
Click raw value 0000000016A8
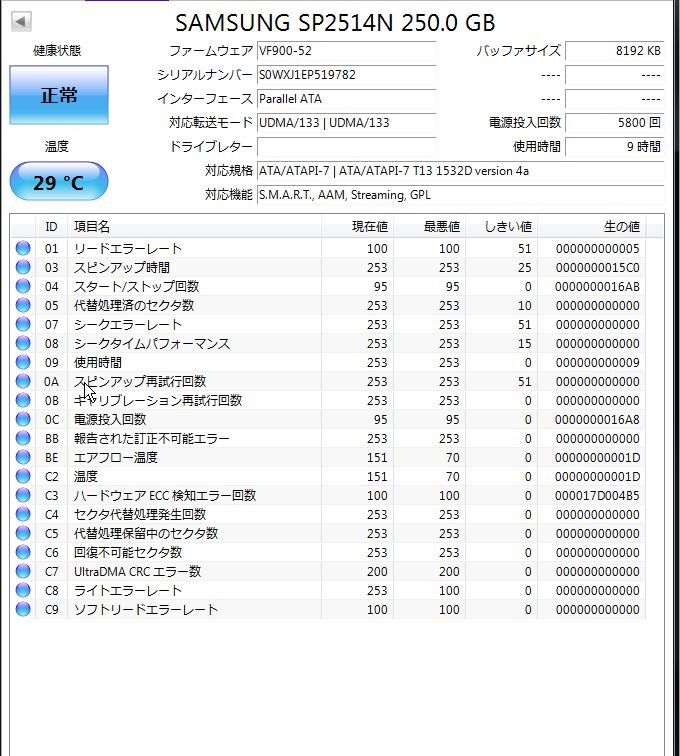pyautogui.click(x=598, y=419)
